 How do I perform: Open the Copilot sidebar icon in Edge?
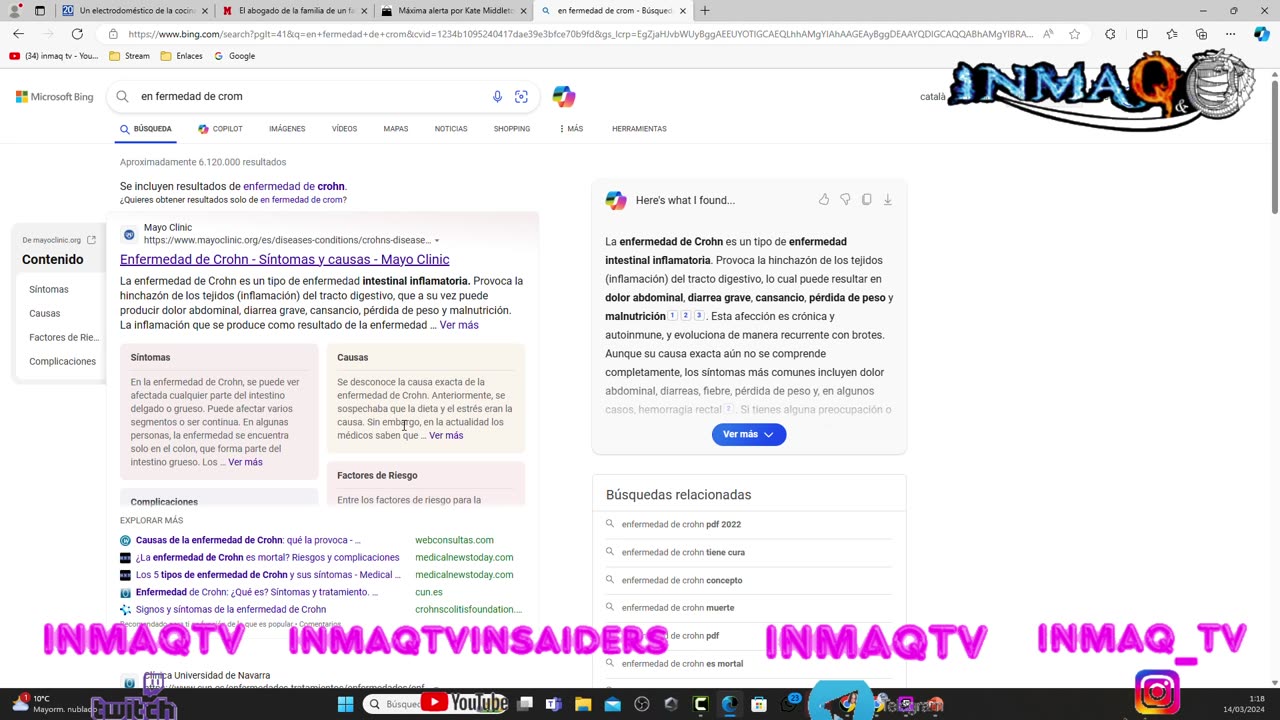coord(1261,34)
